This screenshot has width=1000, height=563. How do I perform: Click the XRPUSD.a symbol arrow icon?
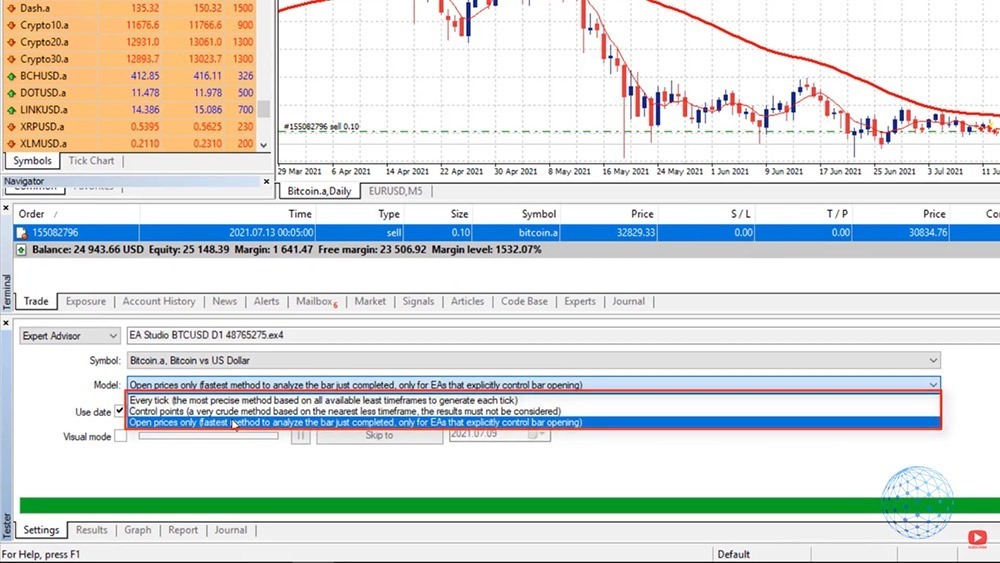tap(11, 127)
